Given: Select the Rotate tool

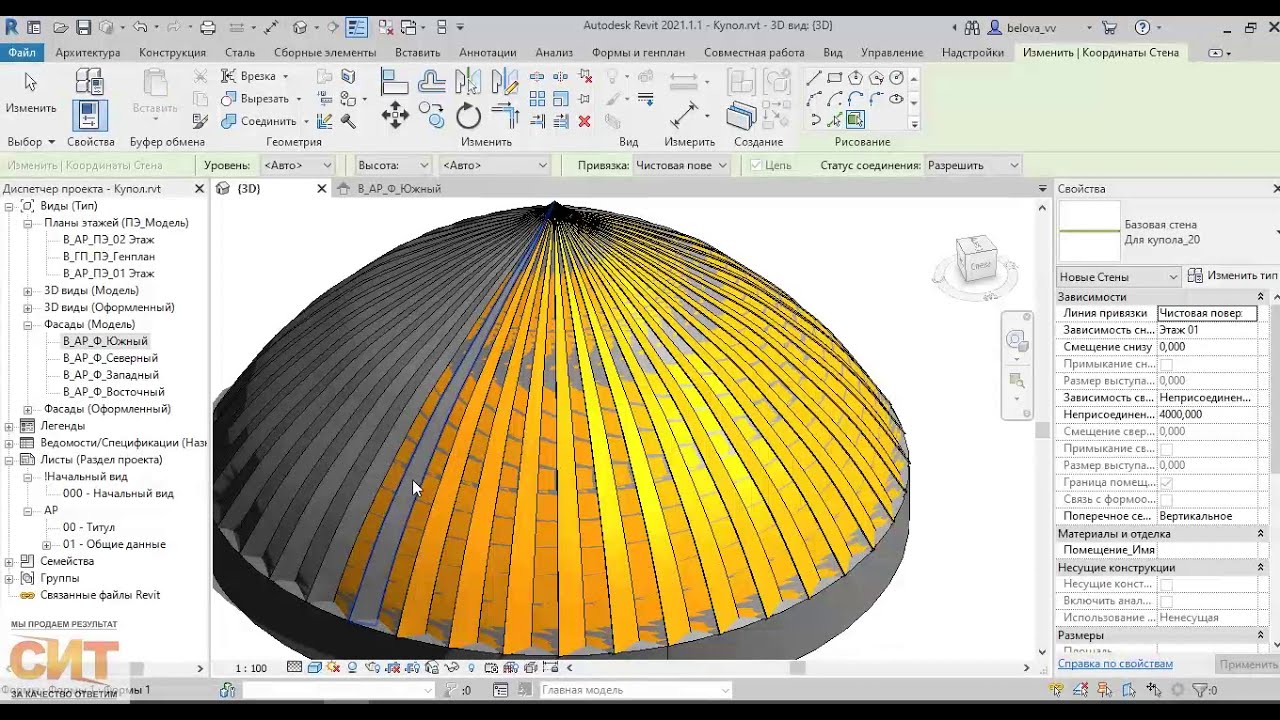Looking at the screenshot, I should click(468, 117).
